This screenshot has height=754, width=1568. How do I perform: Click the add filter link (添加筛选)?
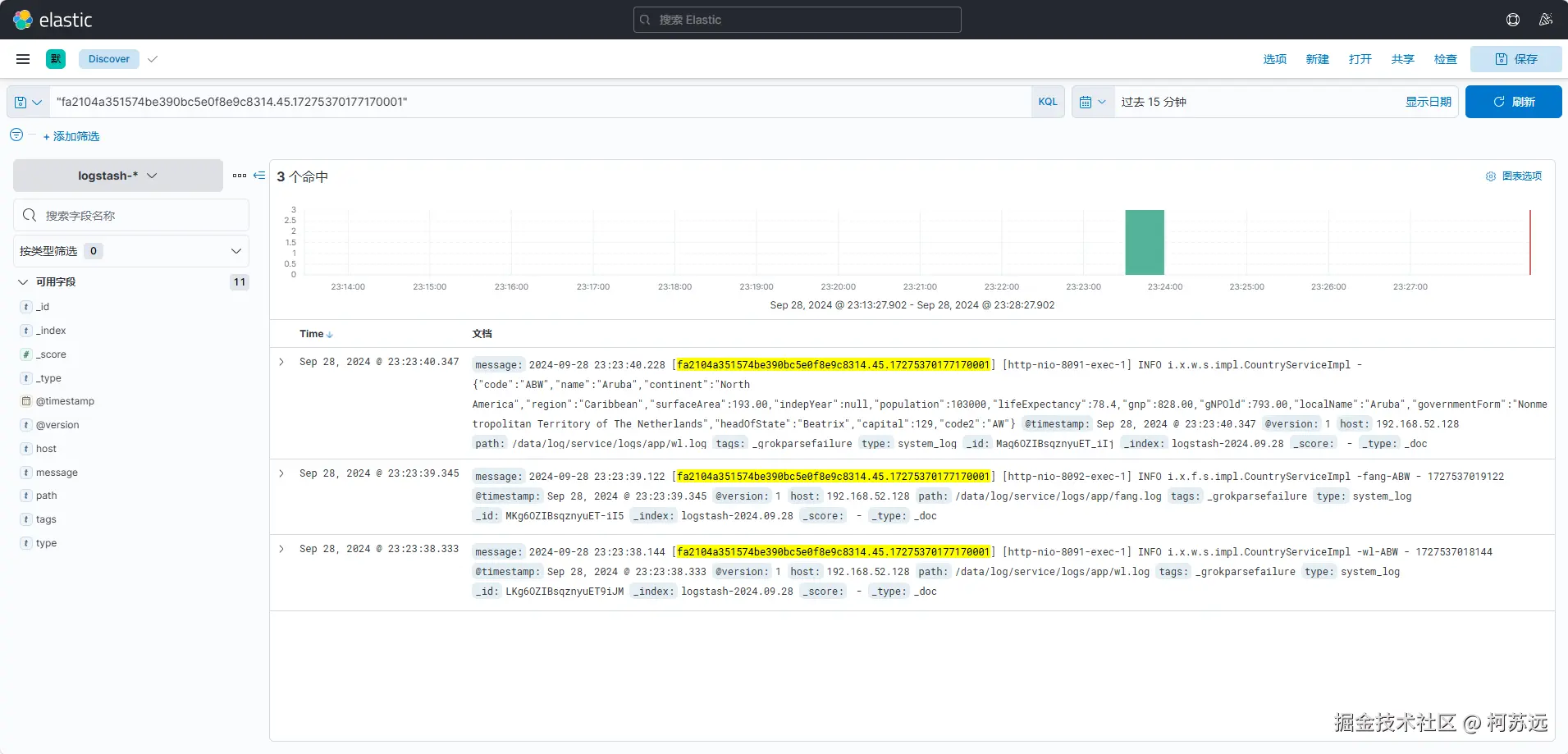[71, 136]
